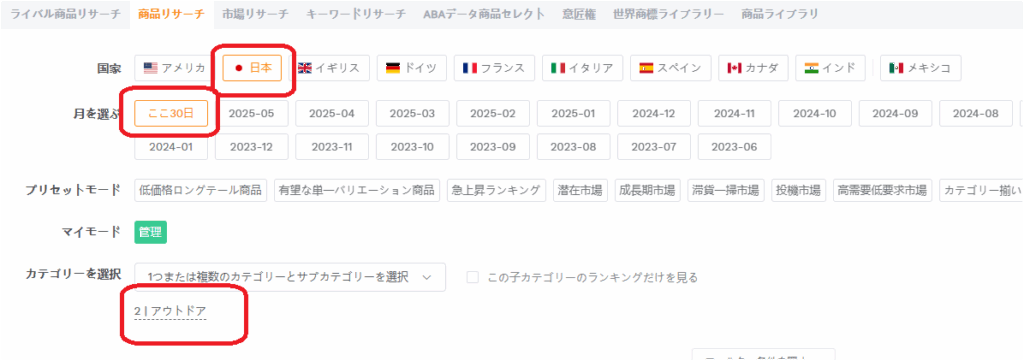Click the 2 | アウトドア category
1024x361 pixels.
click(170, 312)
